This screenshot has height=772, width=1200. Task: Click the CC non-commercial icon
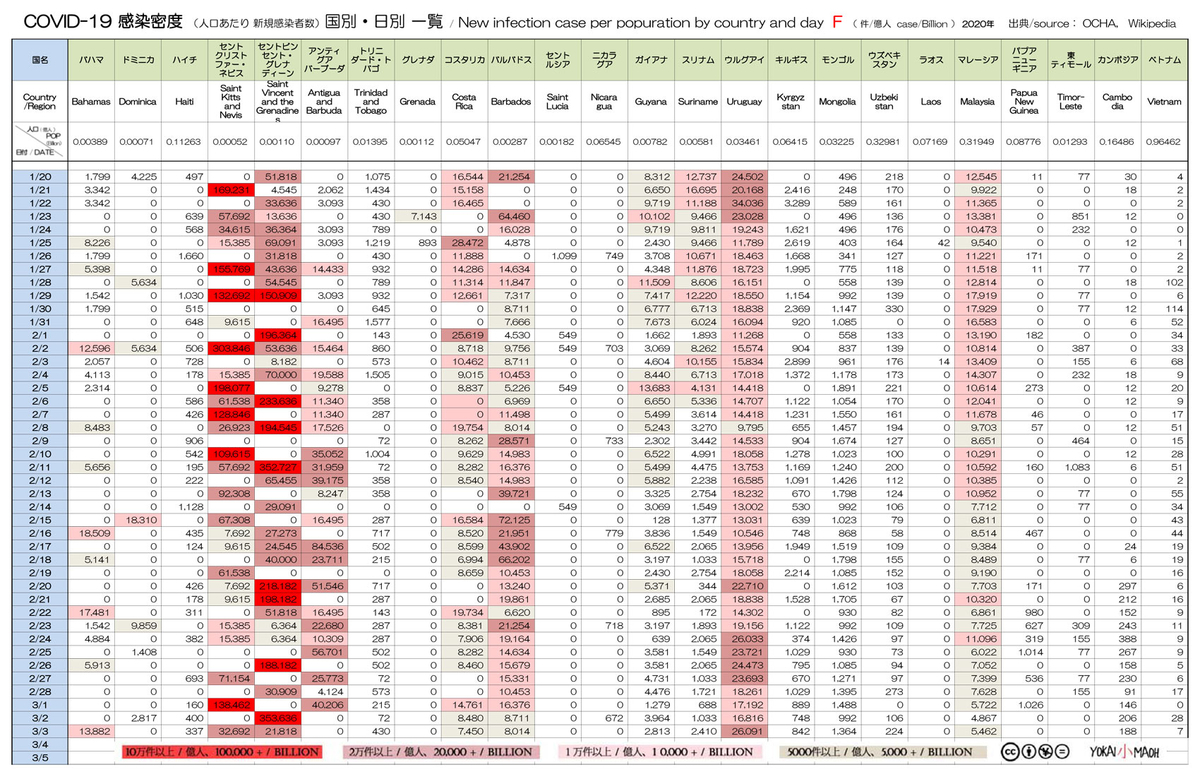tap(1046, 752)
